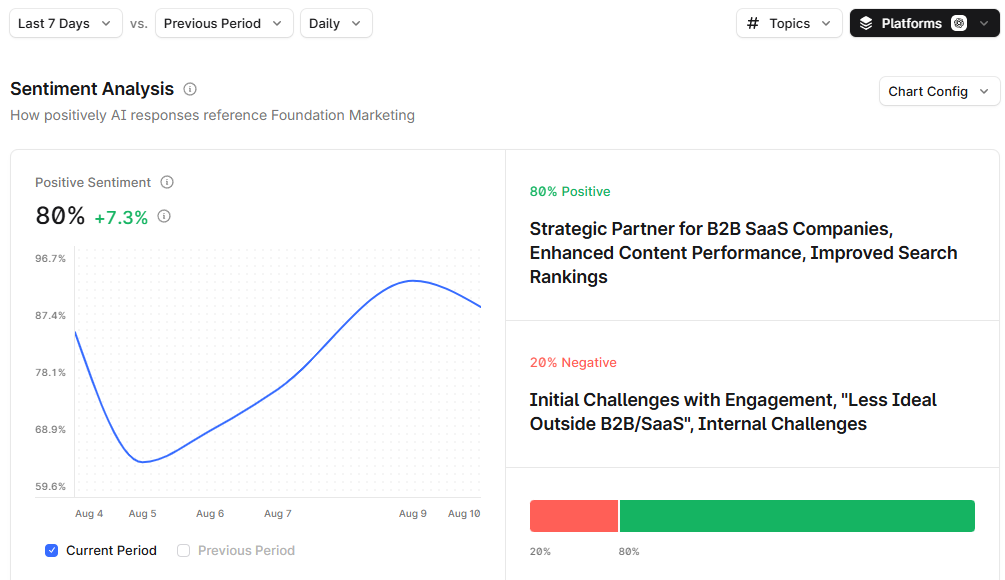The width and height of the screenshot is (1005, 580).
Task: Click the info icon beside the +7.3% value
Action: point(163,215)
